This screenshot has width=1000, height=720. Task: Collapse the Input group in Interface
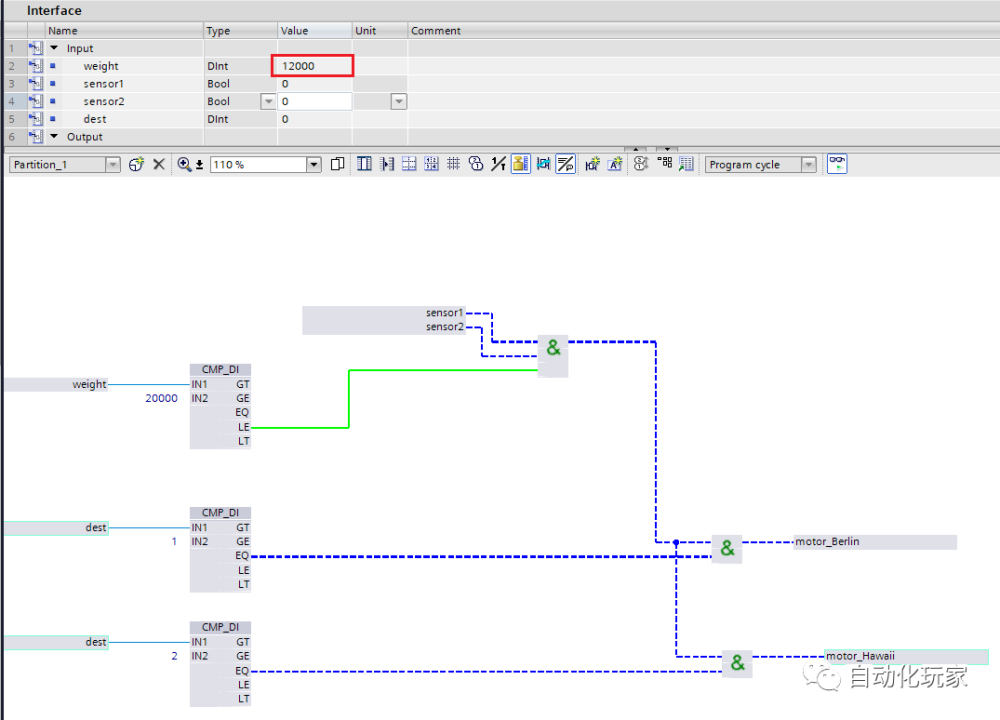[54, 48]
